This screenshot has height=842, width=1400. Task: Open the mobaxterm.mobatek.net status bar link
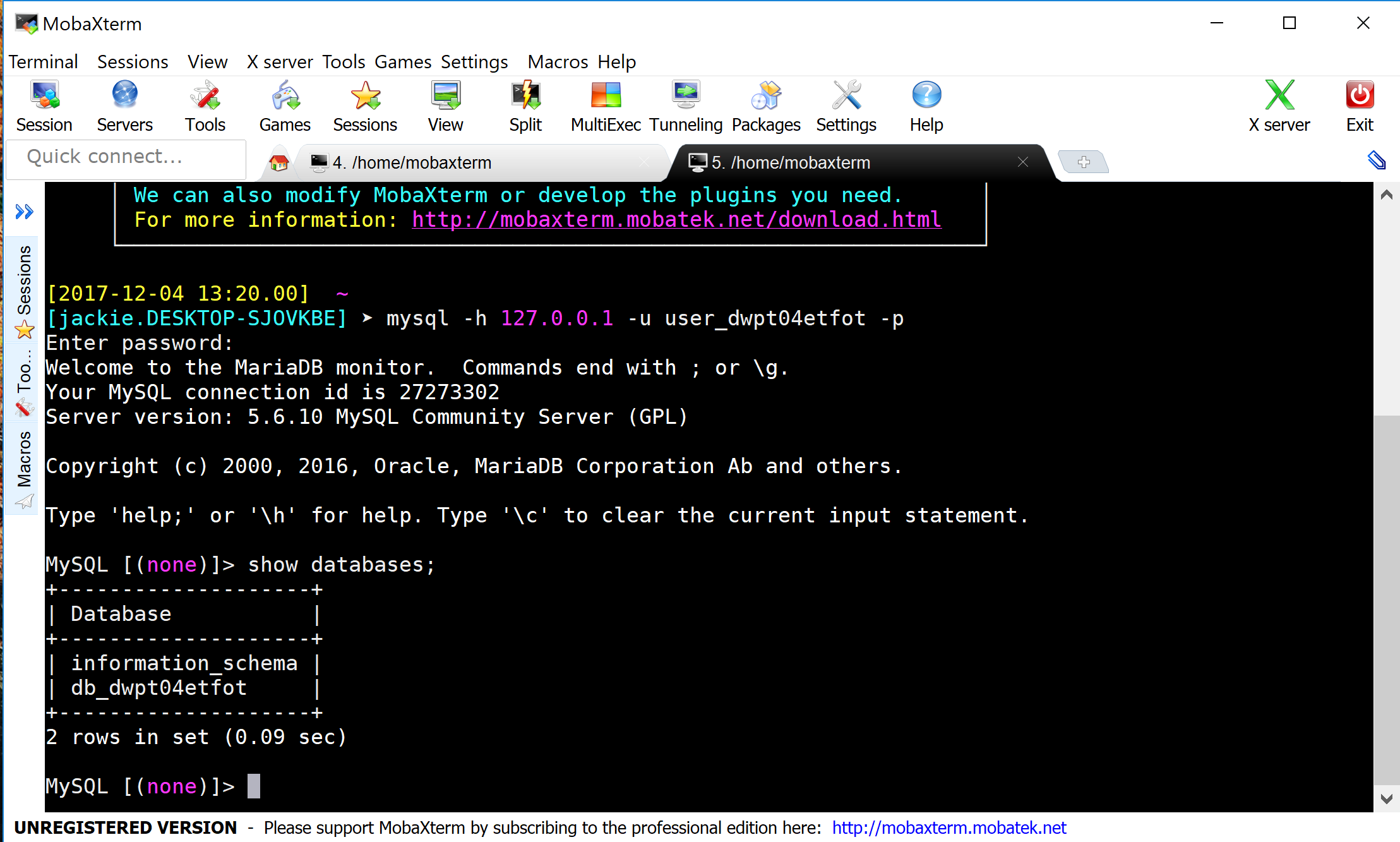[949, 827]
